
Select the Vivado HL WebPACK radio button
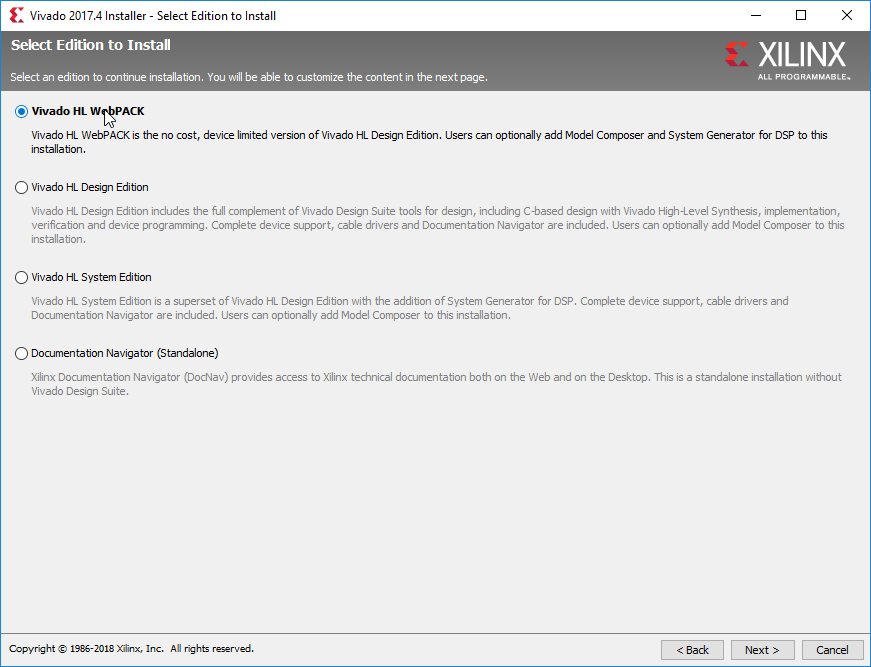pyautogui.click(x=21, y=112)
